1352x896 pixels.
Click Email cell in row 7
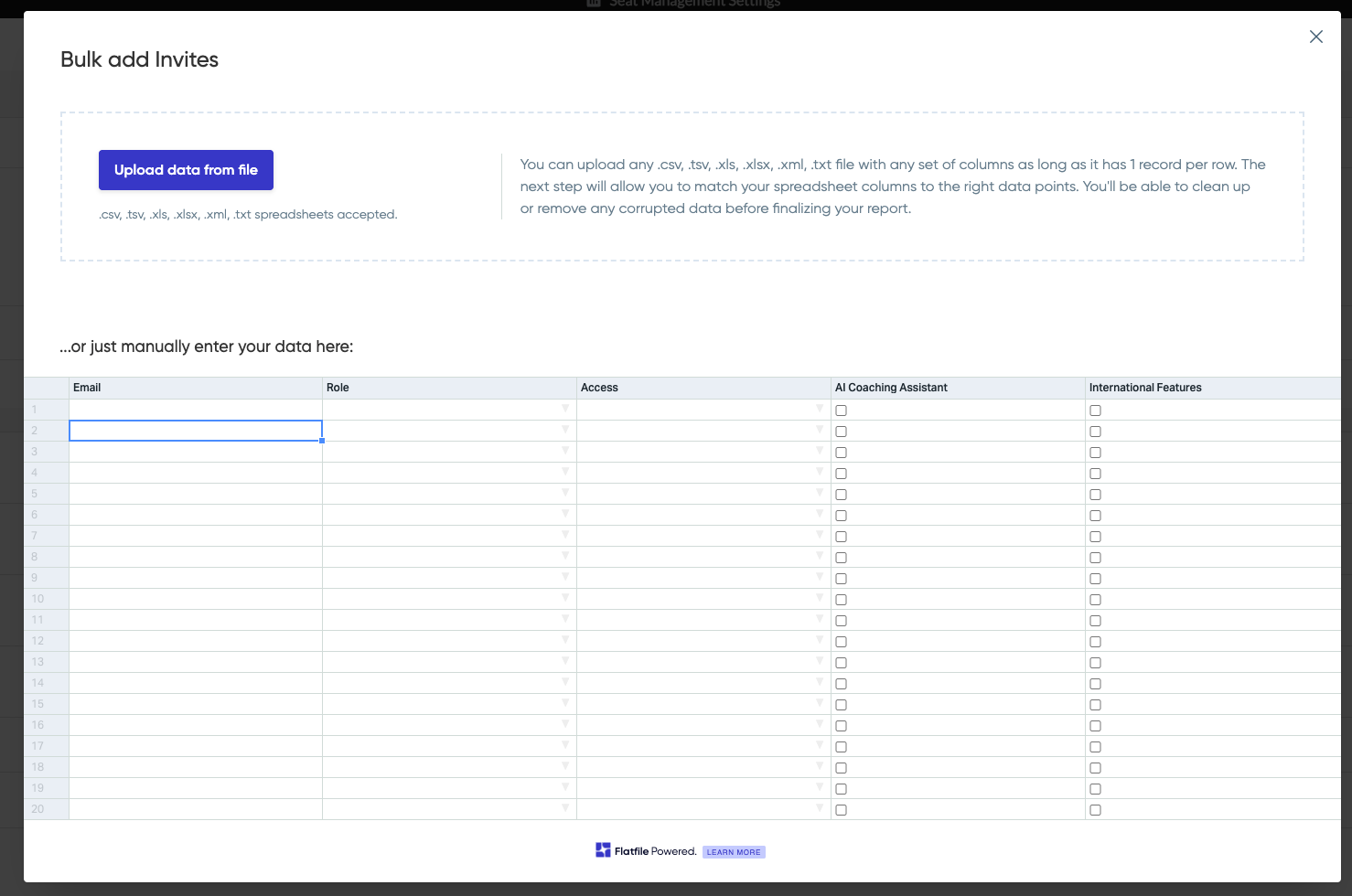(196, 536)
